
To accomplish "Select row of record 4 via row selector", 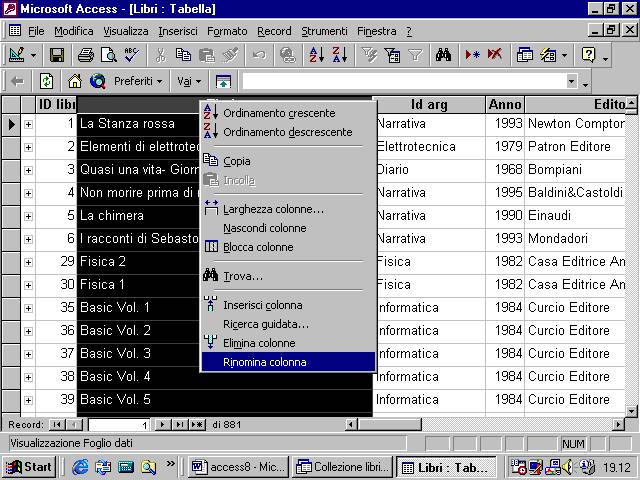I will point(11,193).
